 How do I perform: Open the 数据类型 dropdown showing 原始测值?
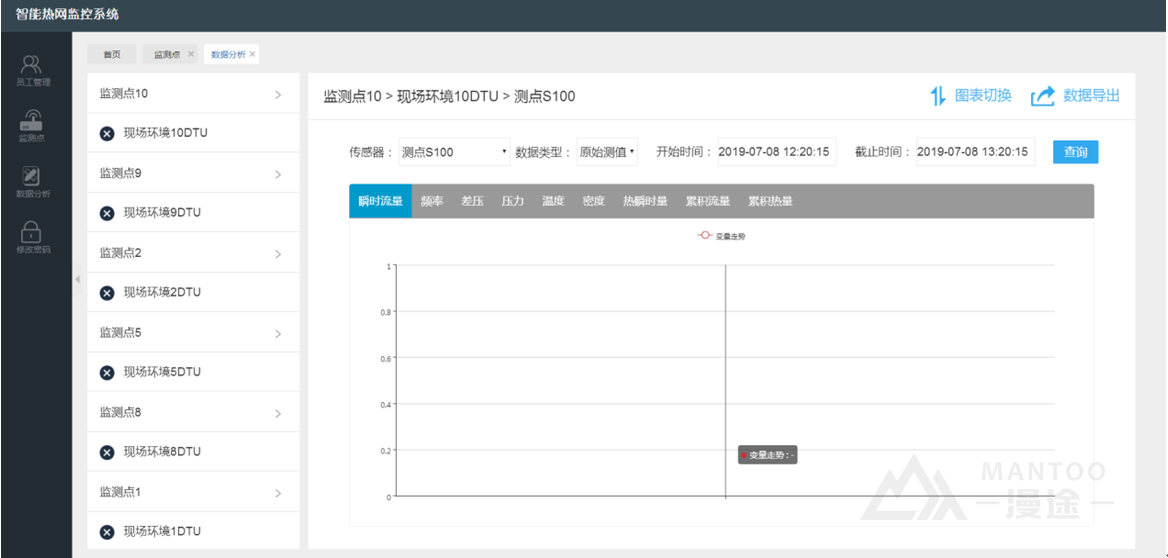point(606,152)
